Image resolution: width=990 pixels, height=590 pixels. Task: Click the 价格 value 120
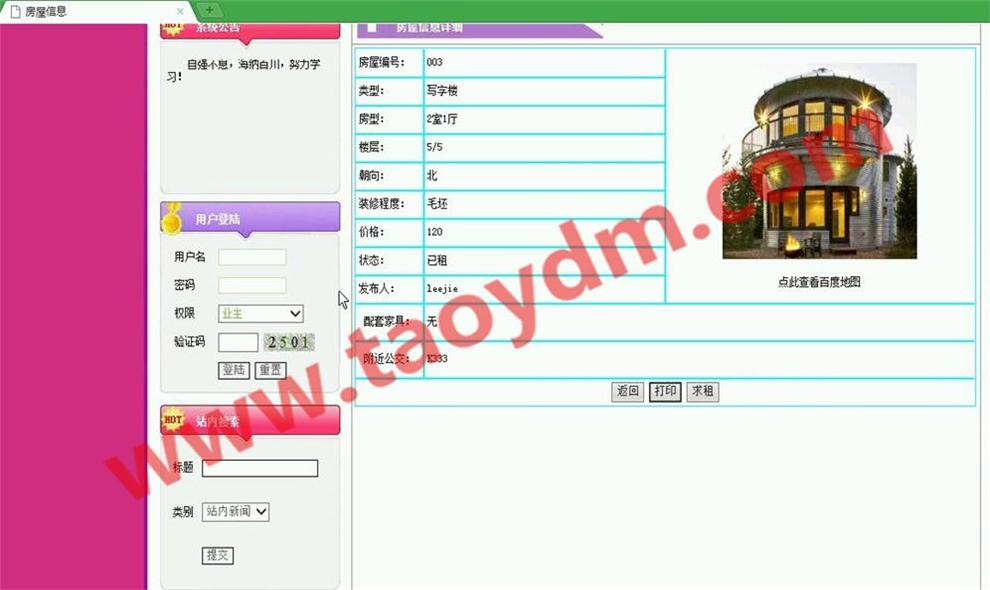(434, 232)
